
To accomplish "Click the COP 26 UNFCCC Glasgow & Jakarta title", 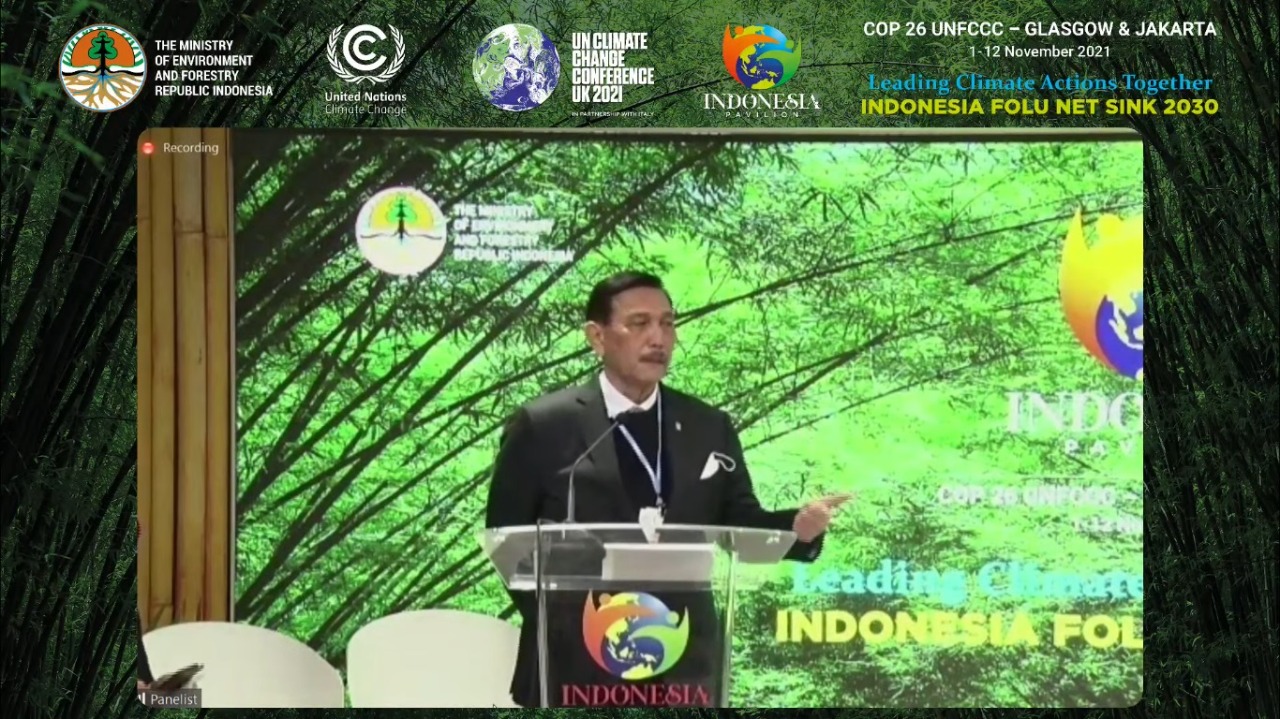I will pos(1040,29).
